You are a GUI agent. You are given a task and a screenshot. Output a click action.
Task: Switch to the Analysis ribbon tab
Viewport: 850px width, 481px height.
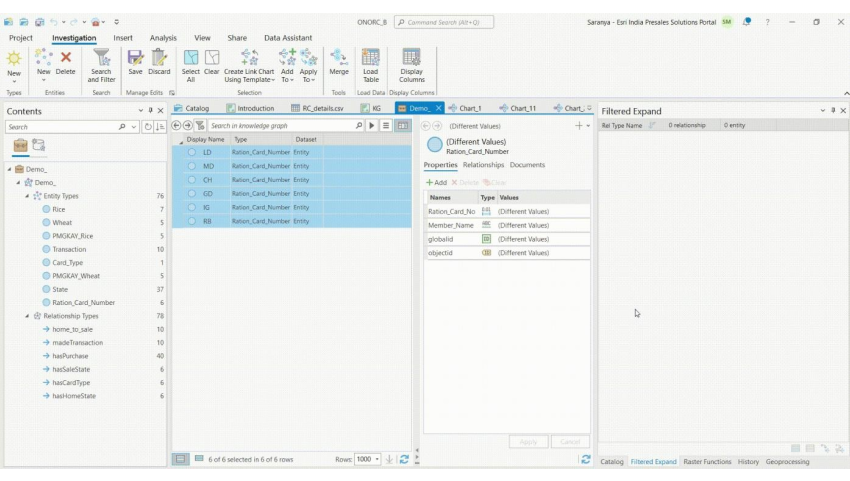pos(162,38)
